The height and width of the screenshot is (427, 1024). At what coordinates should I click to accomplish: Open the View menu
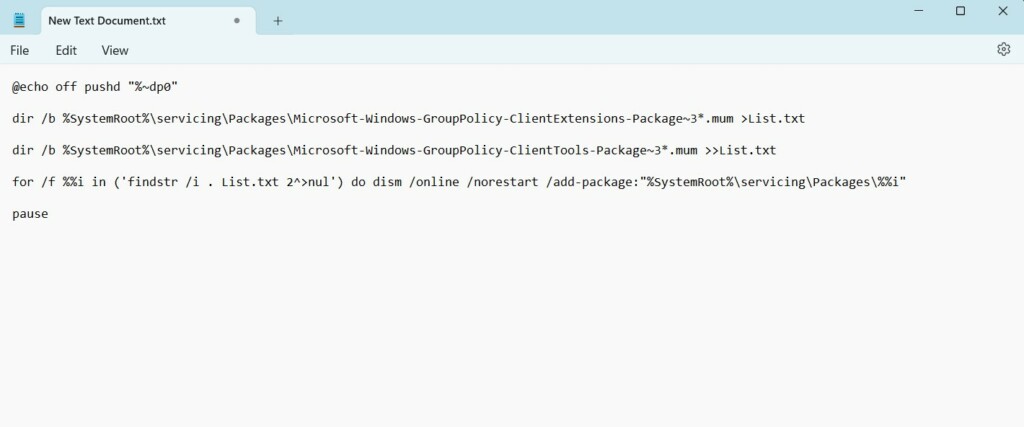115,50
